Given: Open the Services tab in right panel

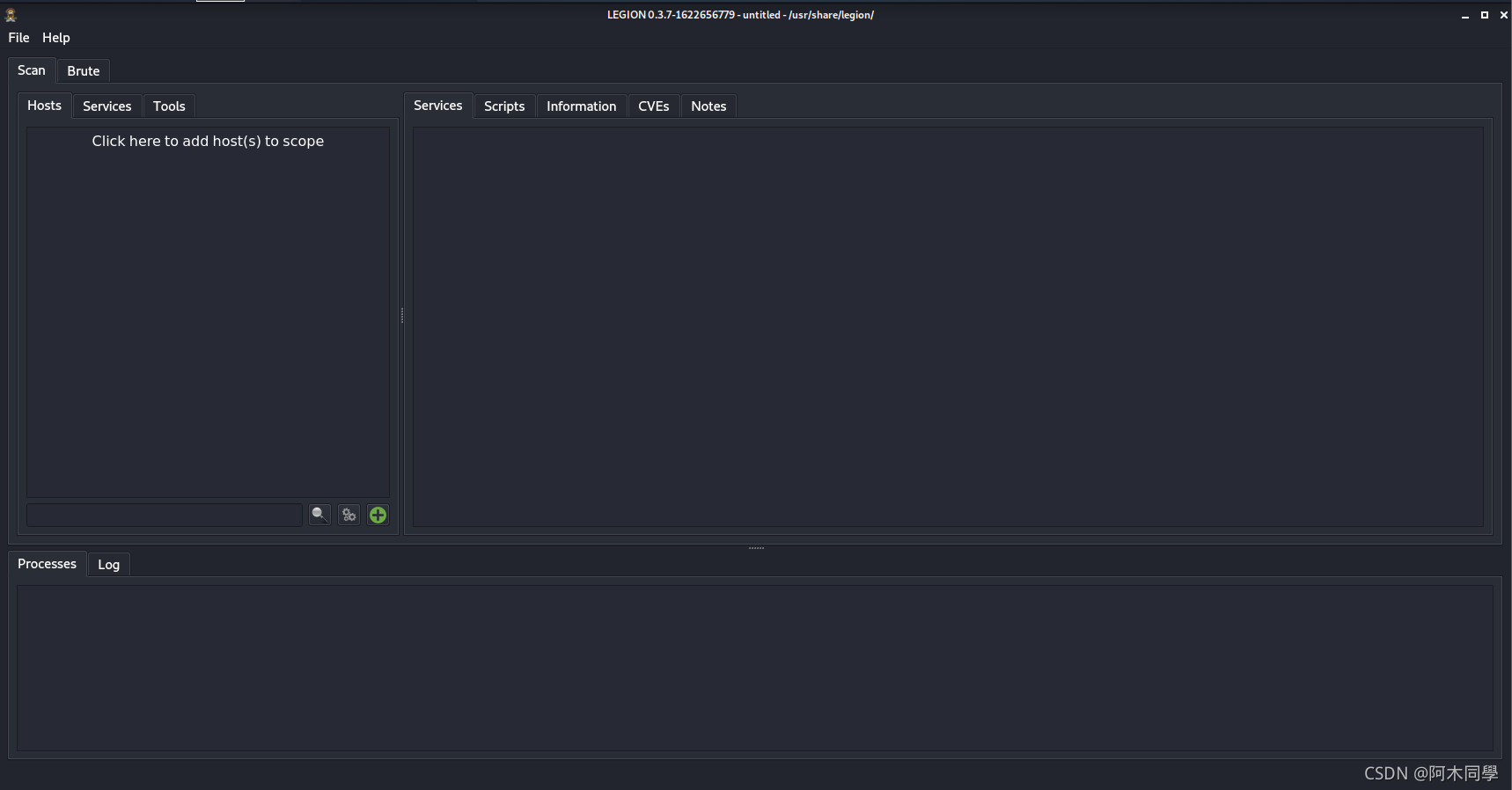Looking at the screenshot, I should point(438,106).
